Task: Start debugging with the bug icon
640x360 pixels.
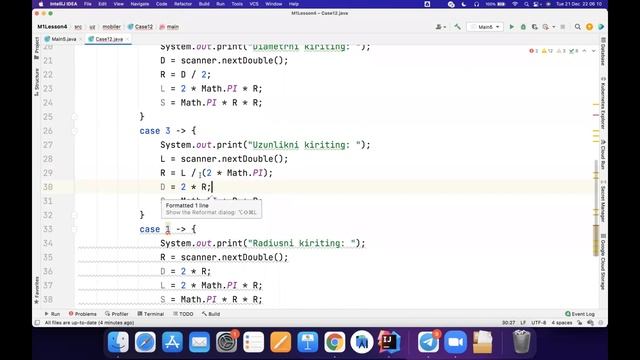Action: pyautogui.click(x=523, y=27)
